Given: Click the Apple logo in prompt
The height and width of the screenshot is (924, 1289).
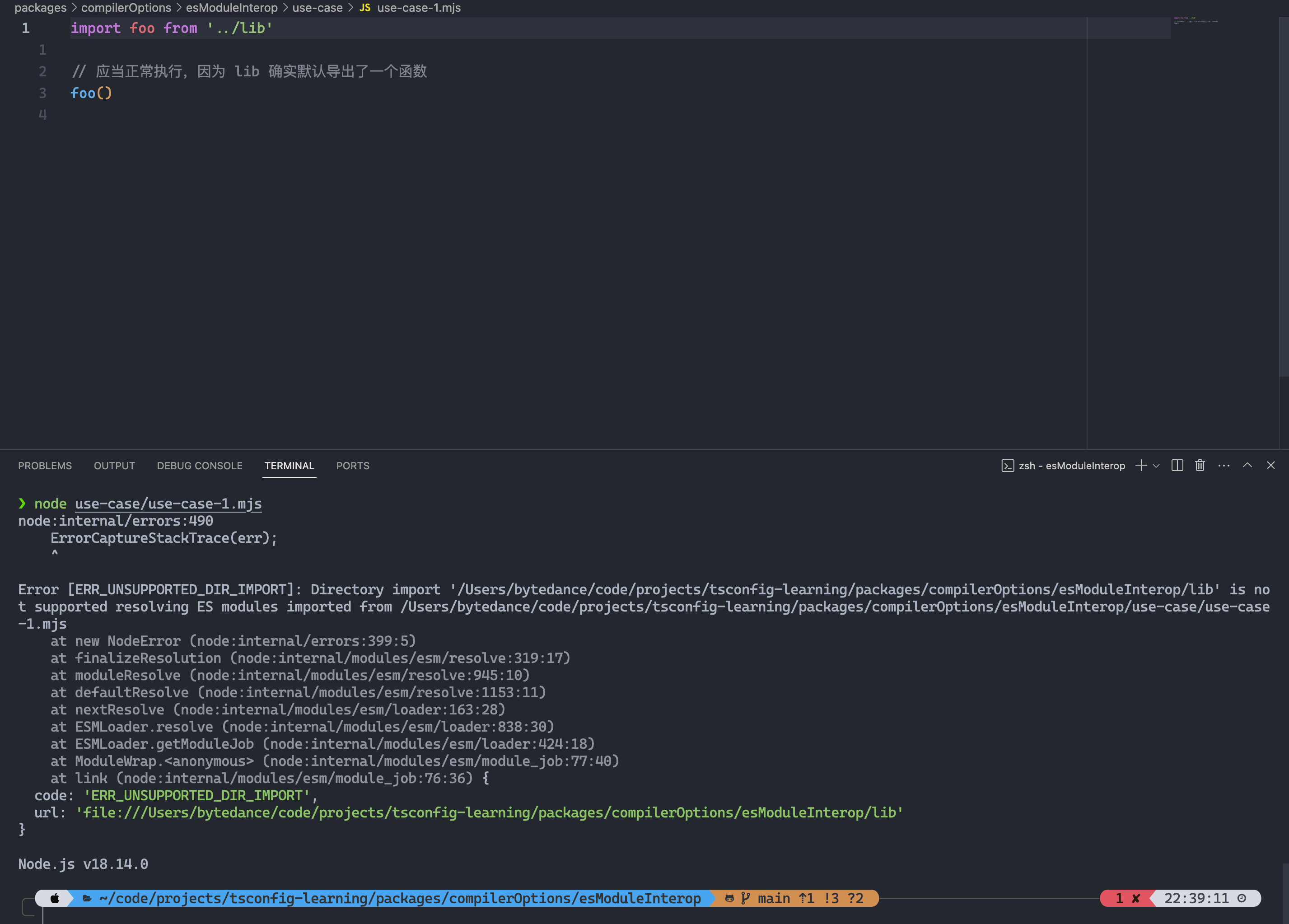Looking at the screenshot, I should (55, 898).
